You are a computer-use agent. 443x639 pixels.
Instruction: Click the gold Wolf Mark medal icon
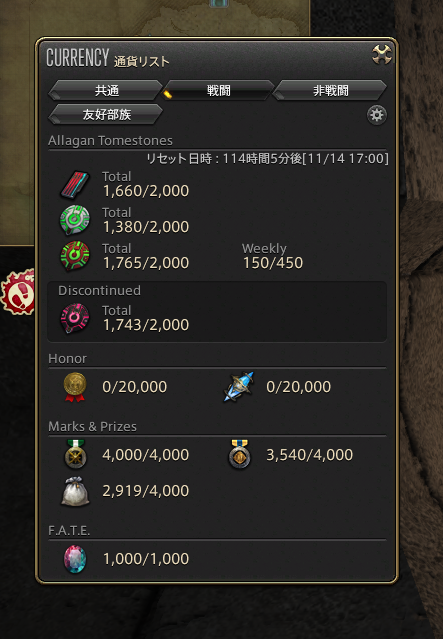click(x=75, y=387)
